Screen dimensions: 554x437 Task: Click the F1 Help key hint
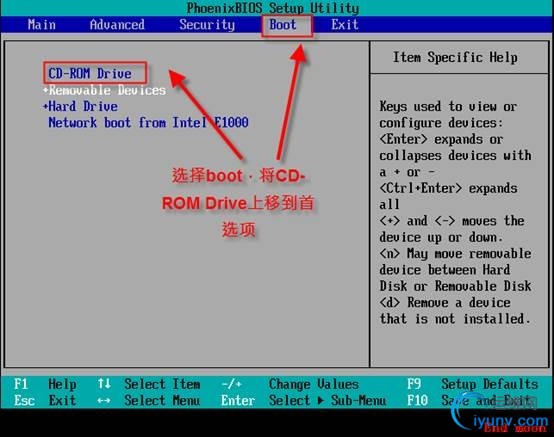click(45, 384)
